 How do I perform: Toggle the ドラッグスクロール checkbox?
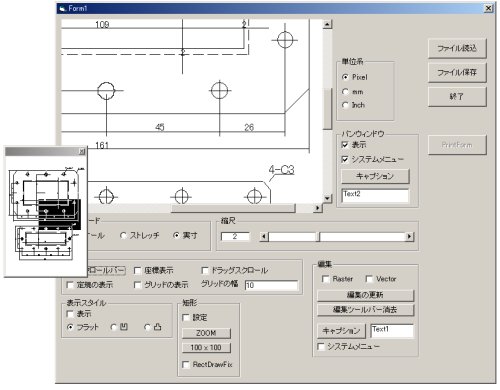205,270
